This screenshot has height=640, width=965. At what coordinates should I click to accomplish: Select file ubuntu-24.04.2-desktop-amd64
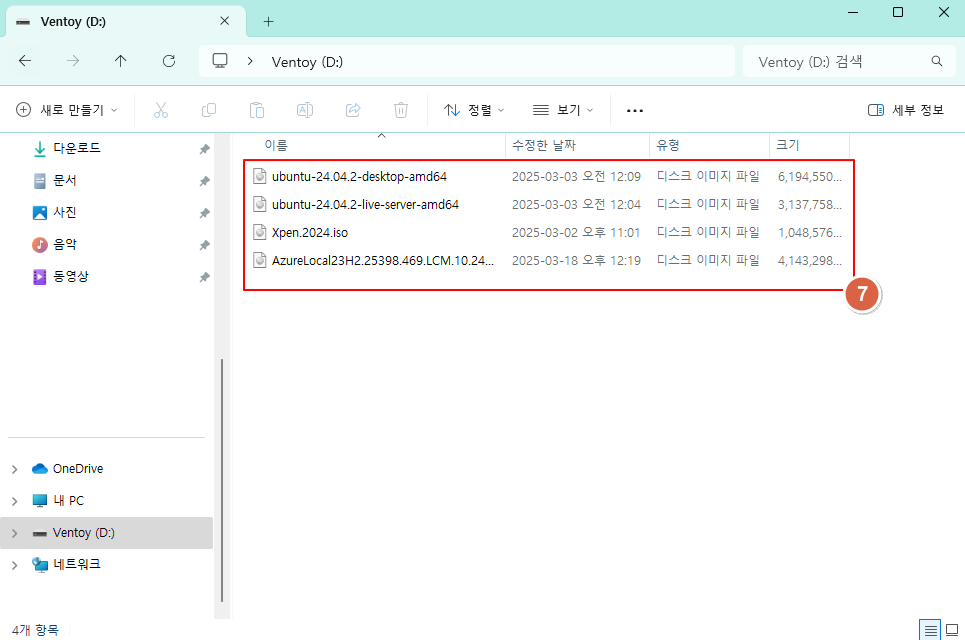pos(359,177)
